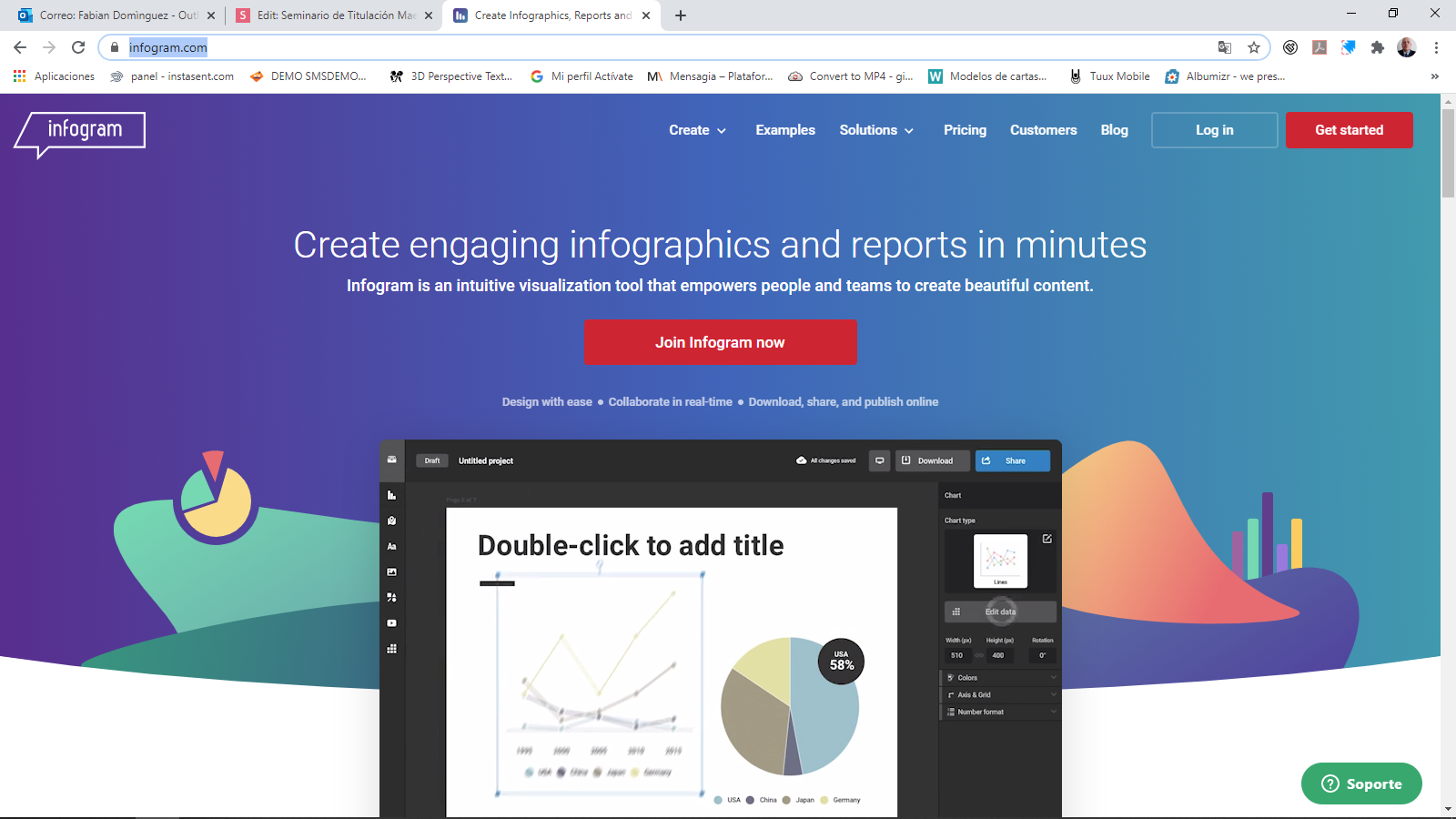Open the Tuux Mobile bookmark
This screenshot has height=819, width=1456.
[1109, 76]
